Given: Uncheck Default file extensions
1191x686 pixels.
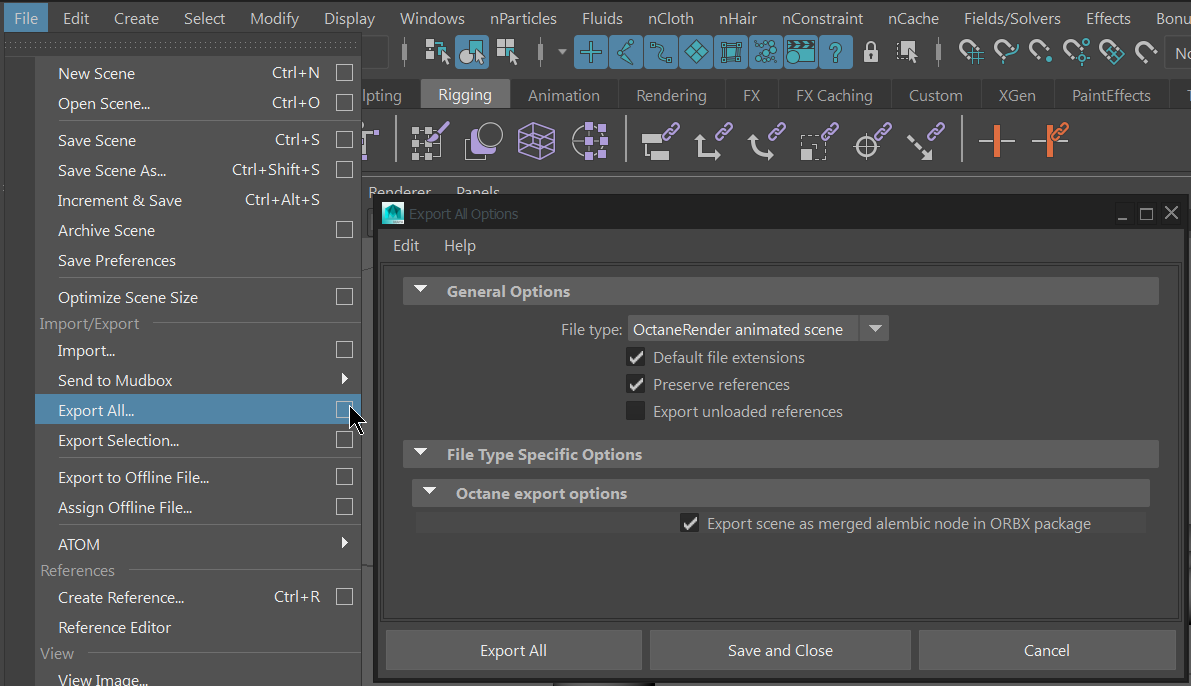Looking at the screenshot, I should (636, 357).
